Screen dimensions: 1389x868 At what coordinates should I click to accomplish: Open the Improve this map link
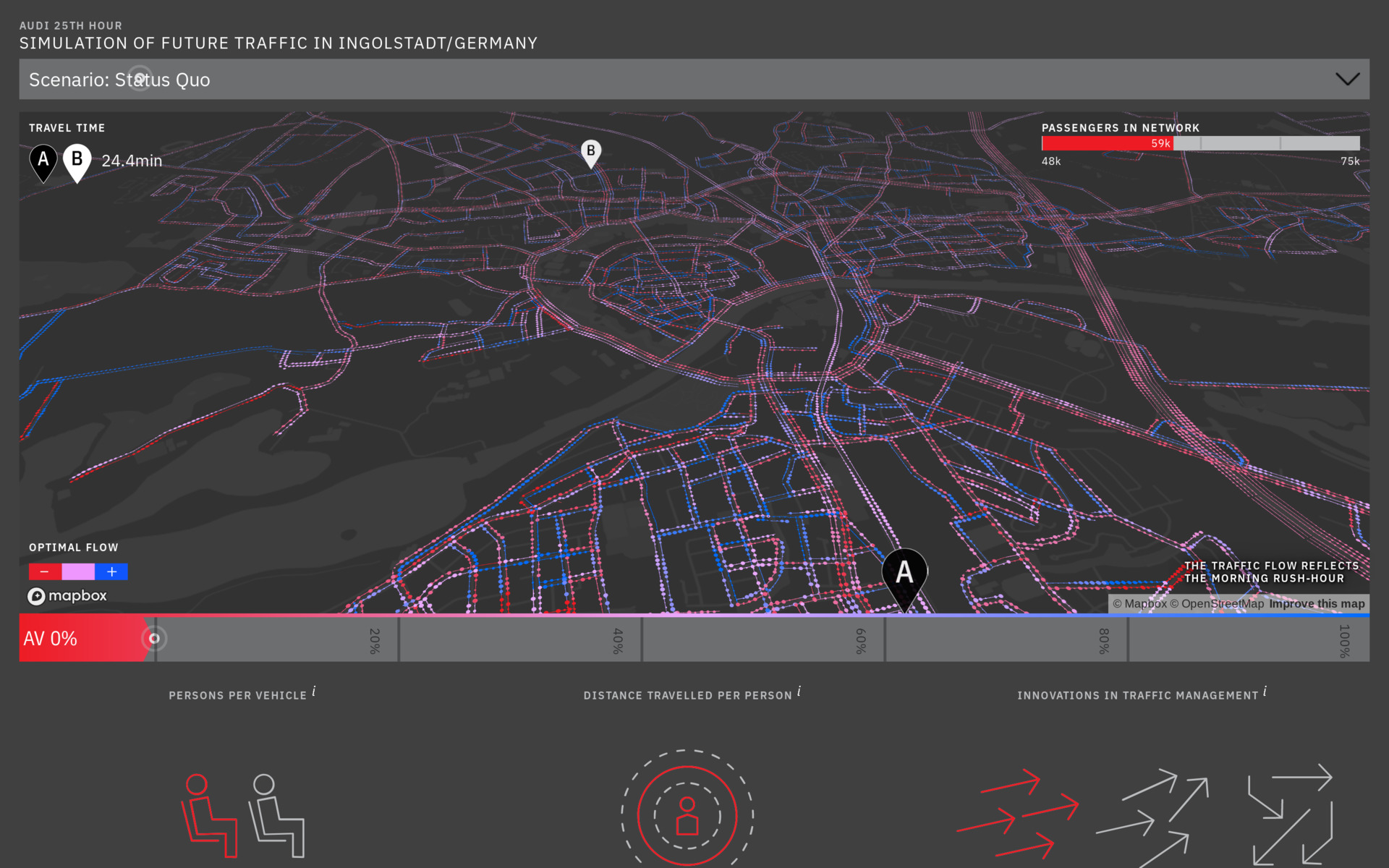1316,604
